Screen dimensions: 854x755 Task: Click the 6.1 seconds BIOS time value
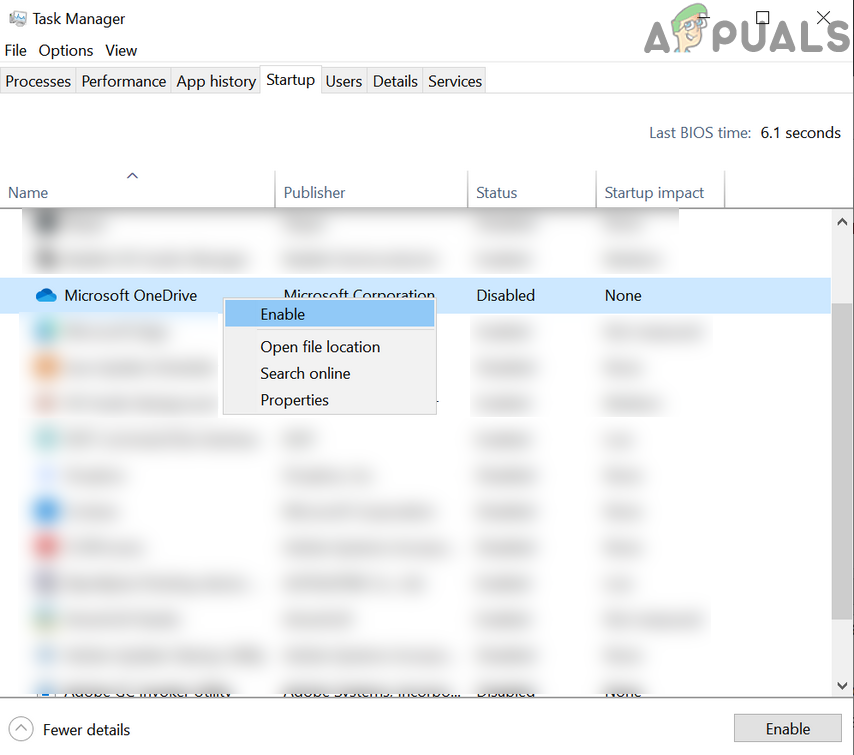[x=800, y=133]
